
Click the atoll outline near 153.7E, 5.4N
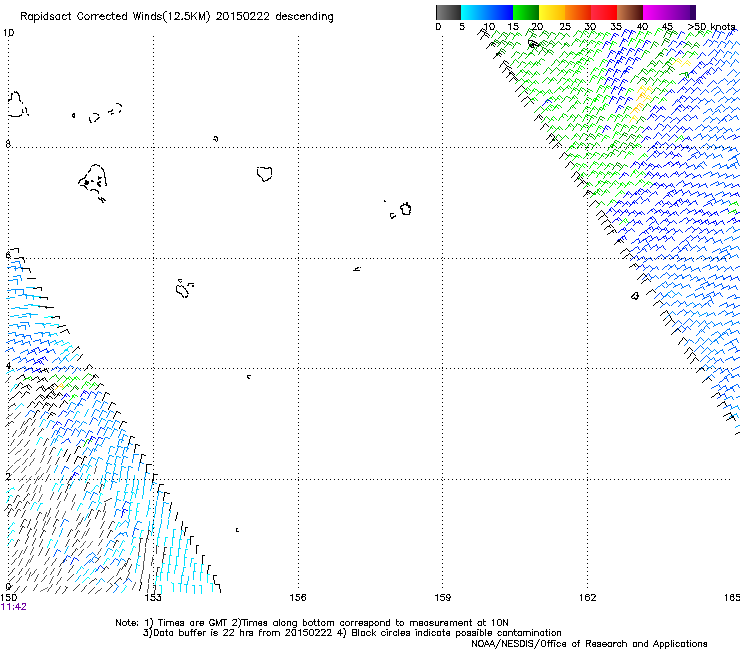click(x=184, y=288)
